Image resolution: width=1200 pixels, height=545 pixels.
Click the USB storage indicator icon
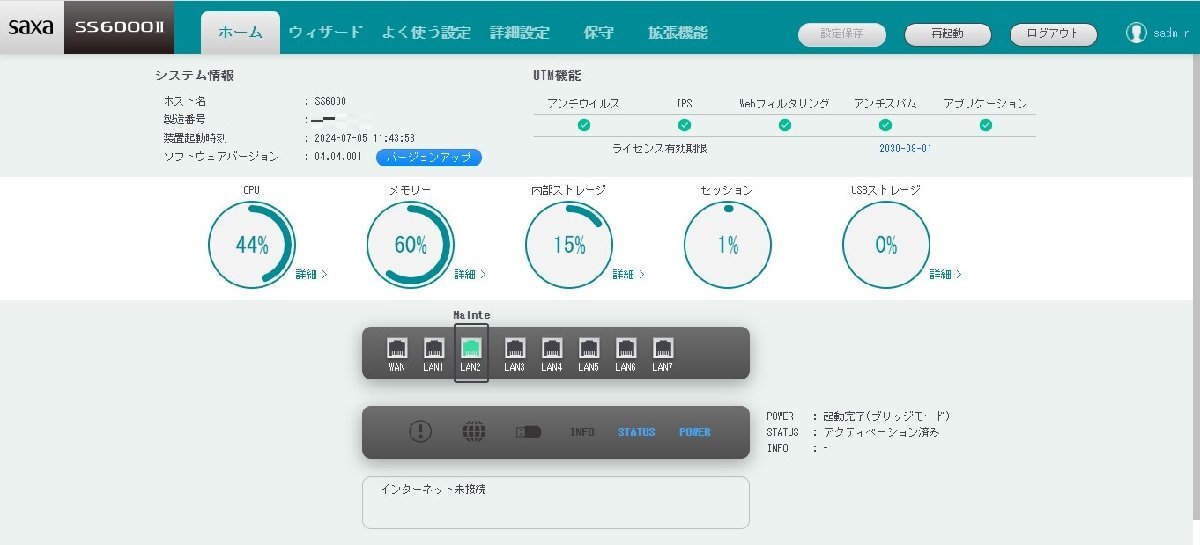coord(528,432)
